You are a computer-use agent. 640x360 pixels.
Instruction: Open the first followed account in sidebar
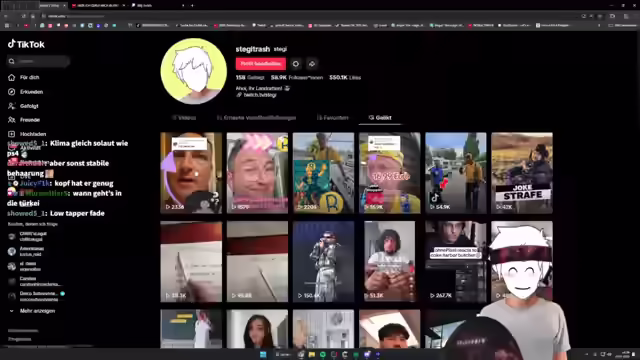pyautogui.click(x=29, y=236)
